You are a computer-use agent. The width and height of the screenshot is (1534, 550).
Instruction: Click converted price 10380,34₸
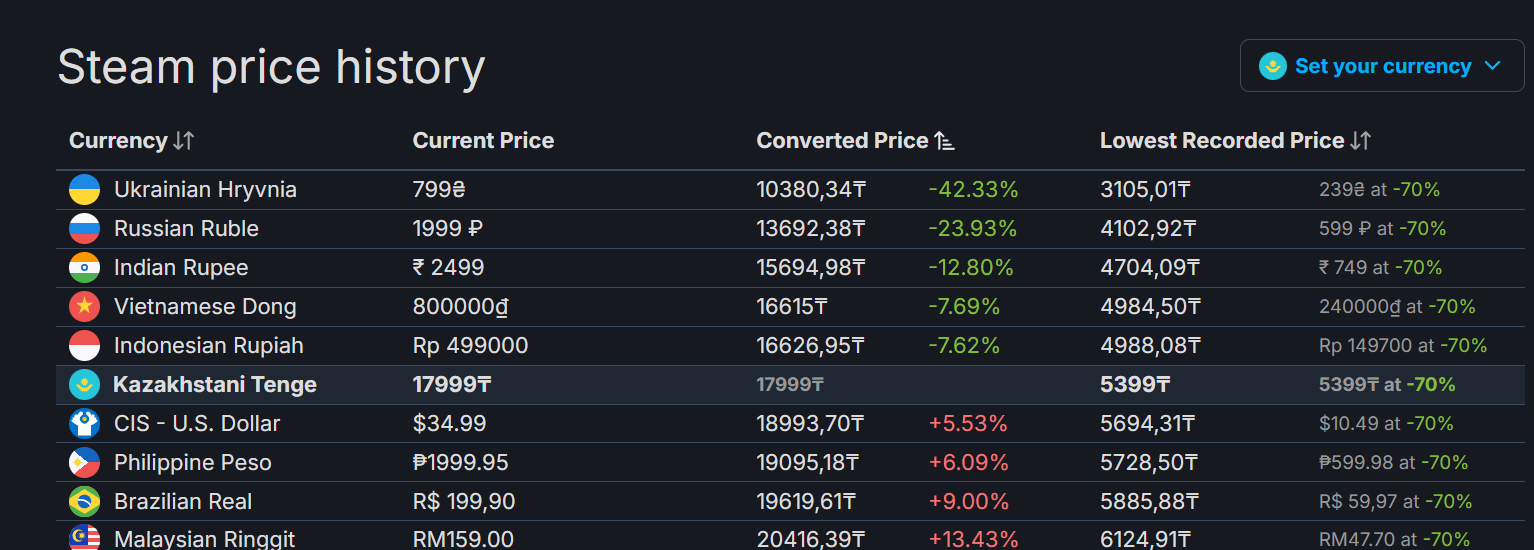[x=811, y=189]
